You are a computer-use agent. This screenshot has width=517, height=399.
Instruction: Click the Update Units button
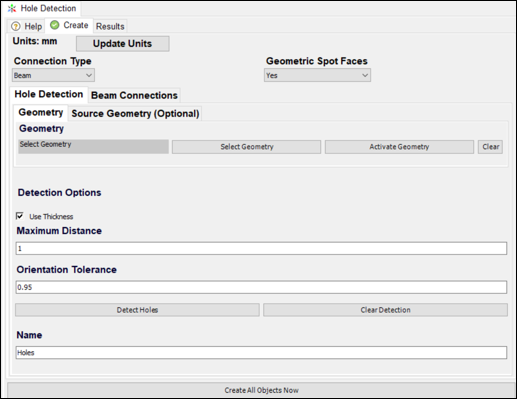(x=123, y=44)
